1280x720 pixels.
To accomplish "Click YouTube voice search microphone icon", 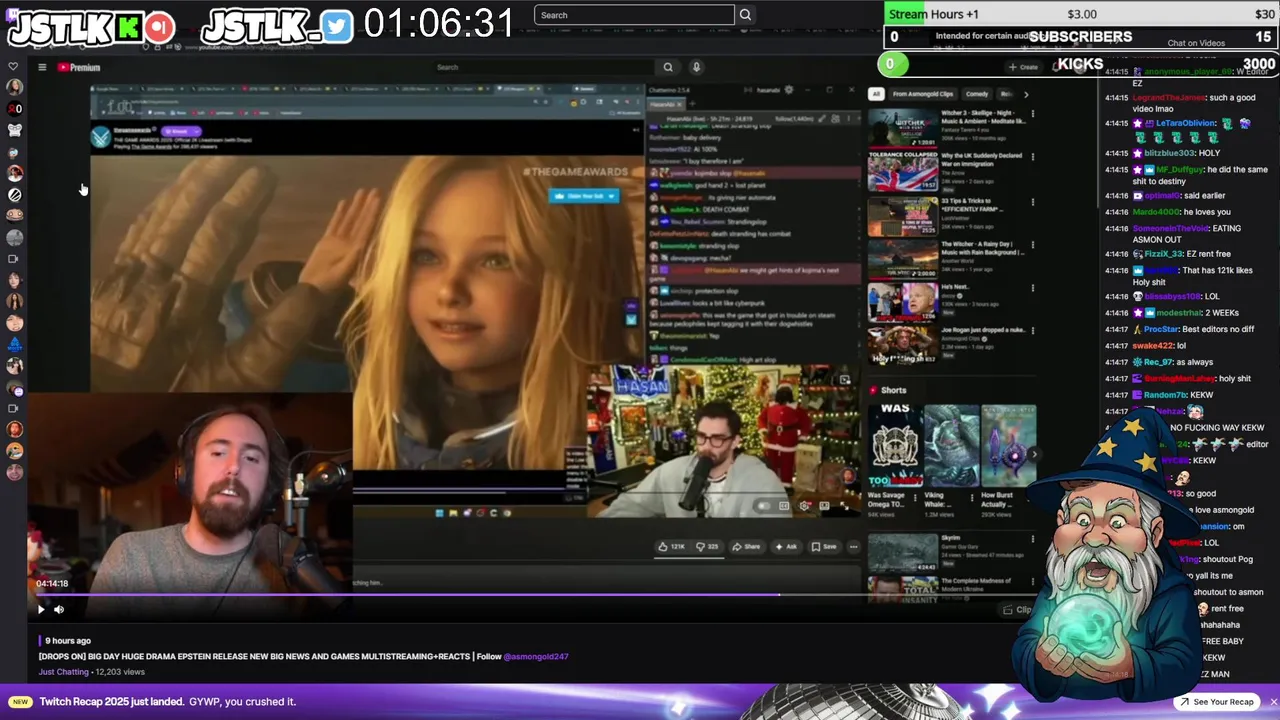I will pos(696,67).
